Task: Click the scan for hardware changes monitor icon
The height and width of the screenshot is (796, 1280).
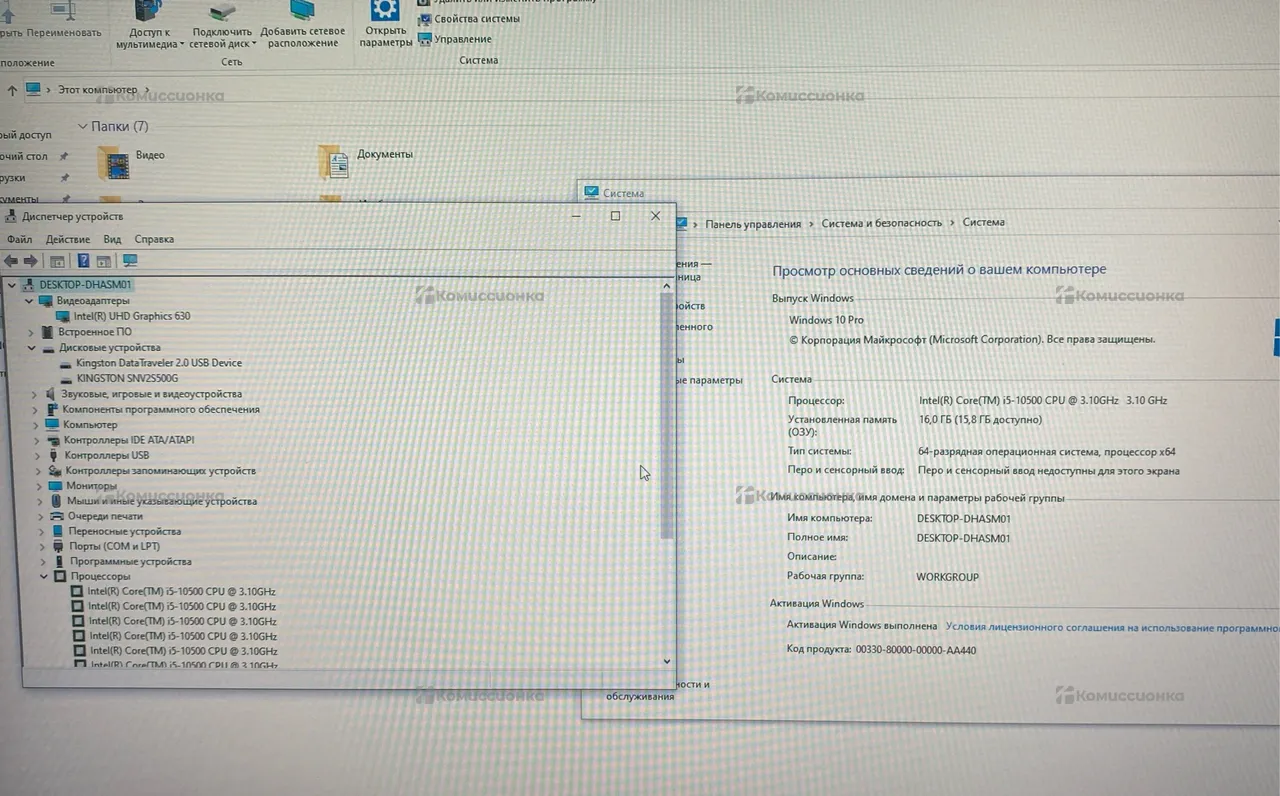Action: point(129,261)
